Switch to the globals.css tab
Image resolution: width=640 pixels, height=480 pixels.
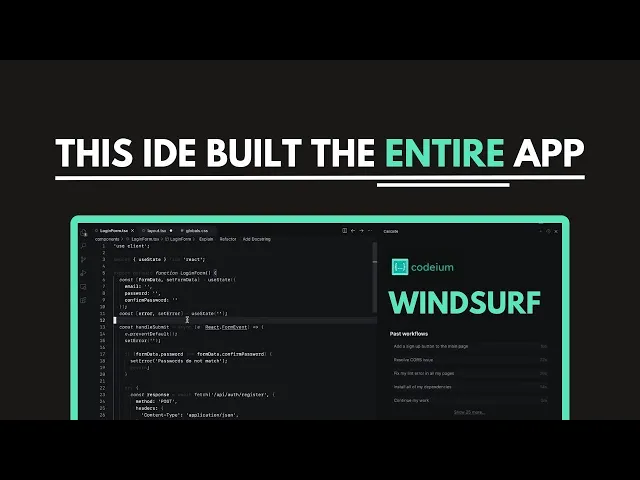tap(196, 231)
